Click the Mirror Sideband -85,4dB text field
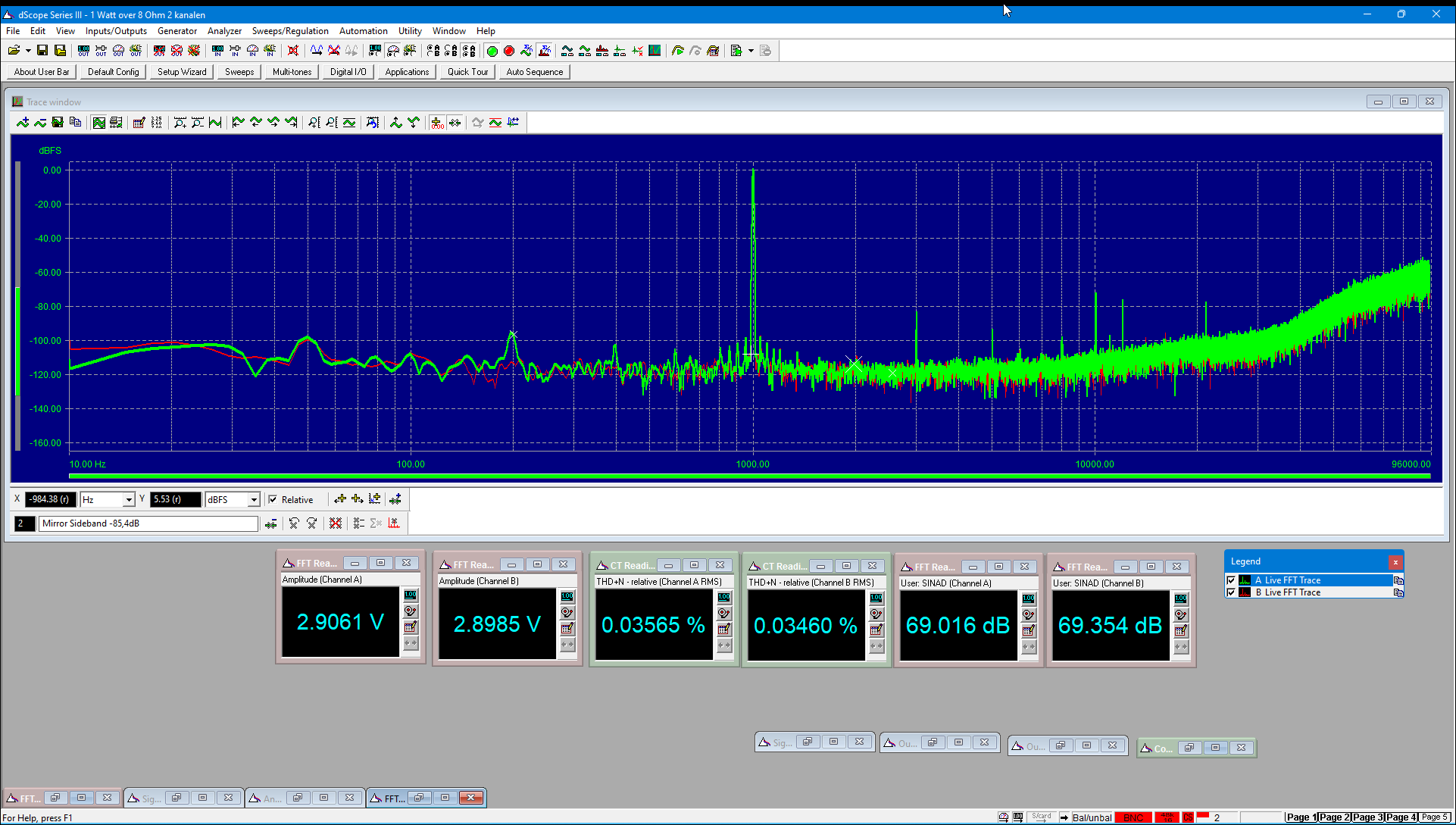This screenshot has height=825, width=1456. pos(148,523)
